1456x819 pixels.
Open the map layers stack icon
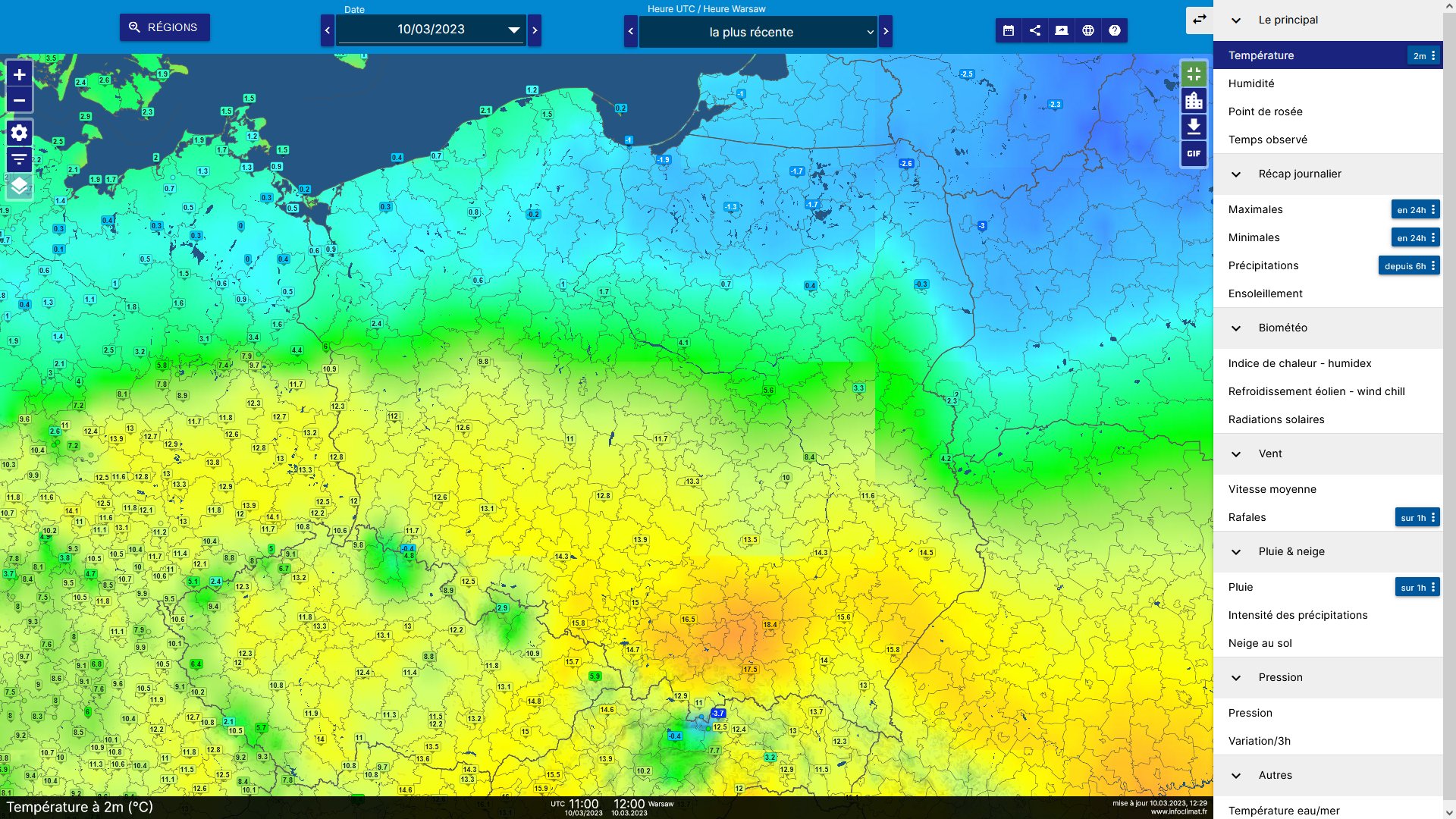pyautogui.click(x=20, y=186)
